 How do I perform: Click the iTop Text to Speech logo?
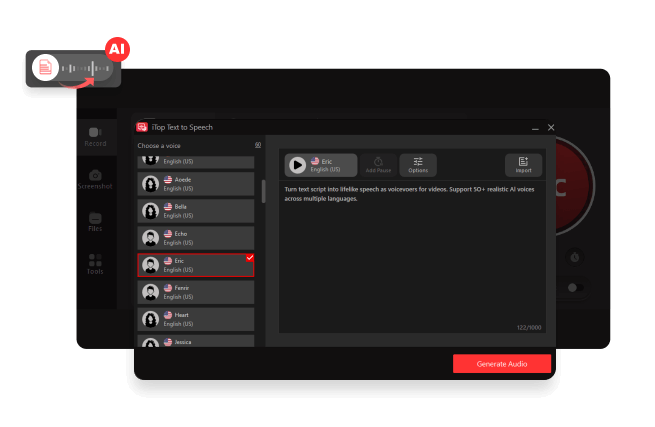[142, 127]
